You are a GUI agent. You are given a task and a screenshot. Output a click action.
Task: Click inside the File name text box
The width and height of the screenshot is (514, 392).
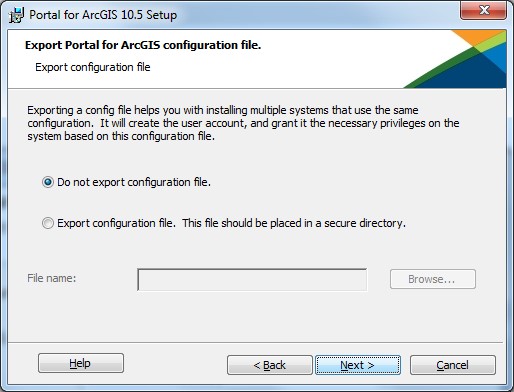coord(252,279)
